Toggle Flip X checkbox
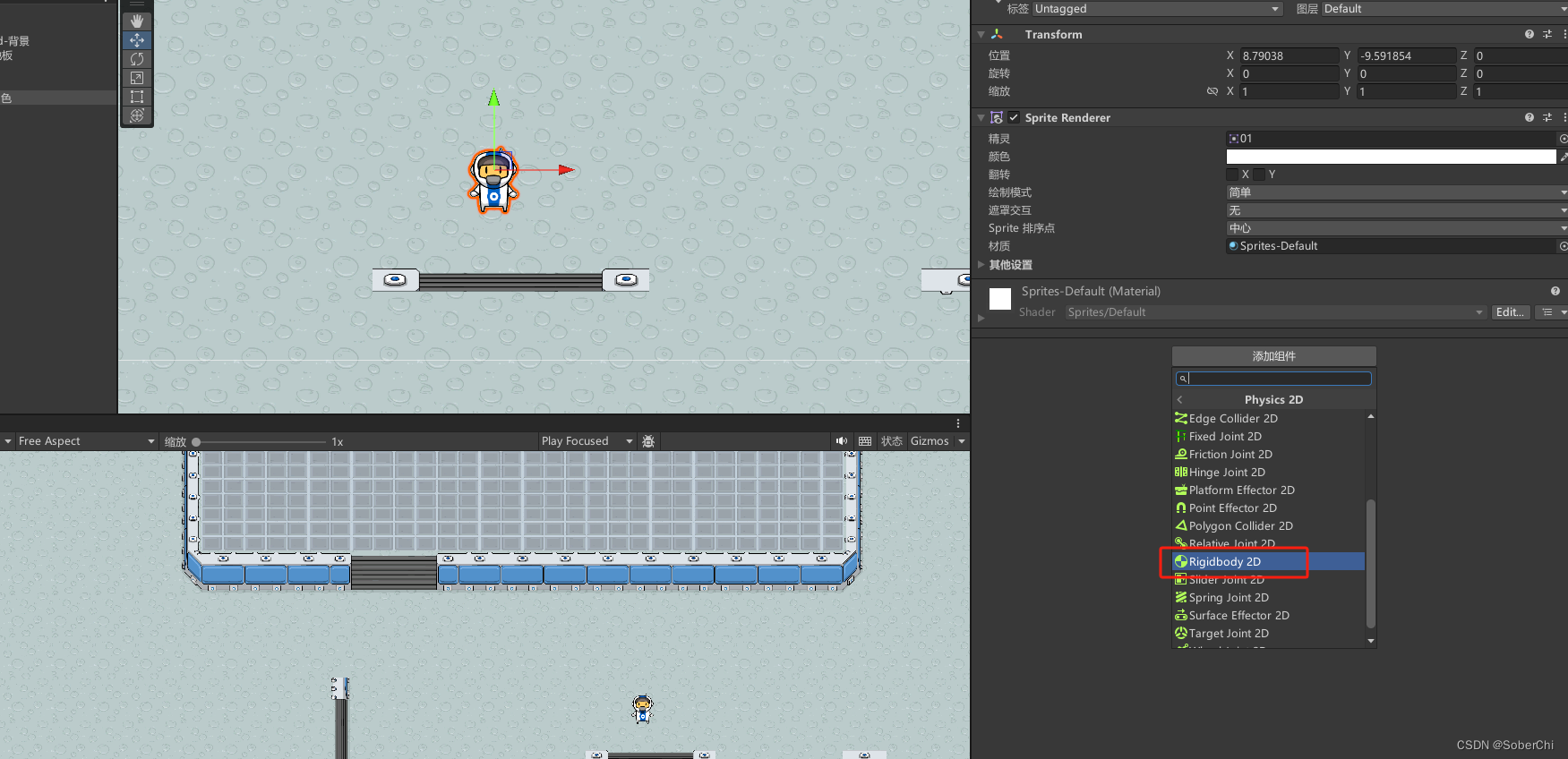Viewport: 1568px width, 759px height. [x=1232, y=175]
